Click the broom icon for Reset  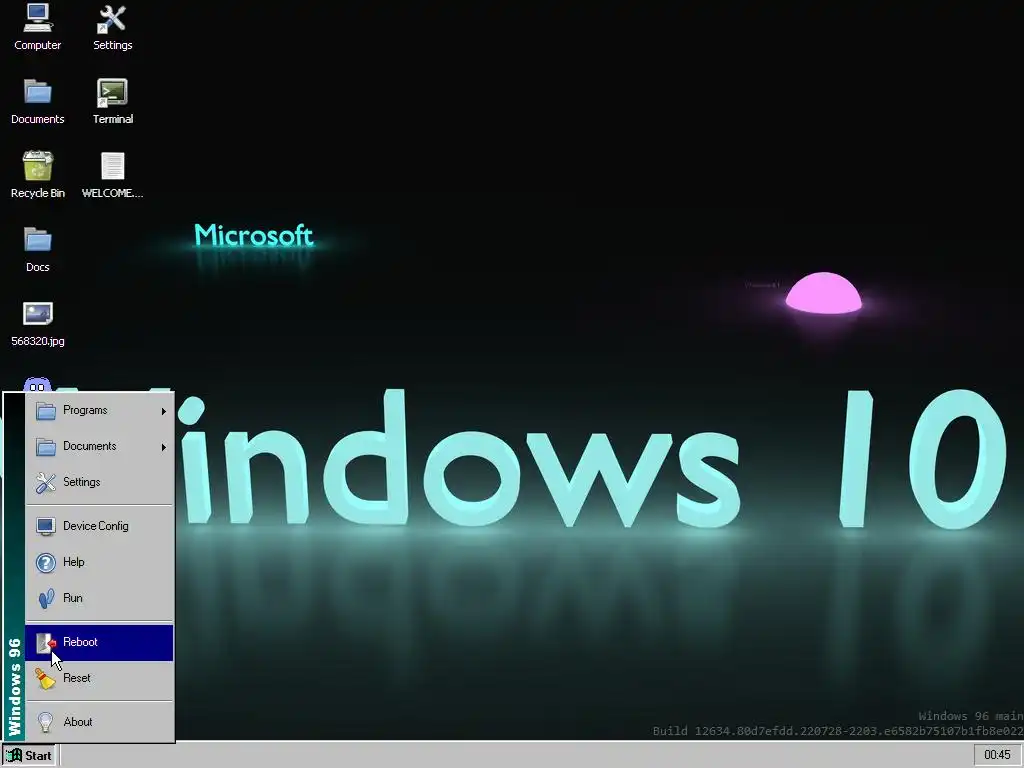(46, 679)
